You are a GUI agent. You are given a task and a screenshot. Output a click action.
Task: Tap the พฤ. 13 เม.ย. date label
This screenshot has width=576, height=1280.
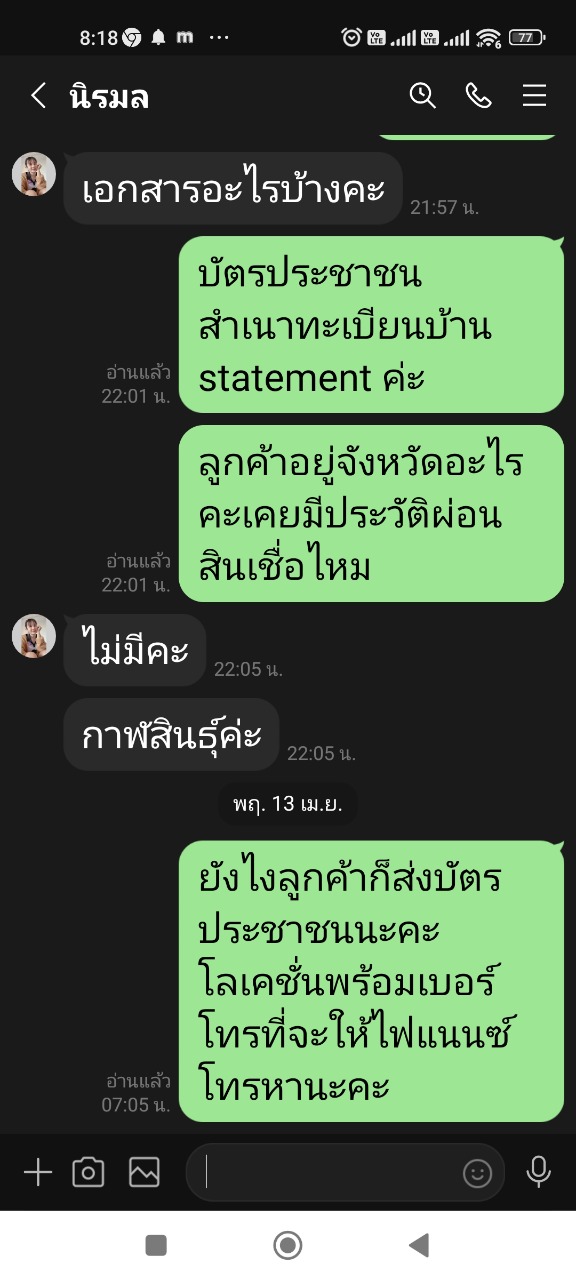coord(287,803)
